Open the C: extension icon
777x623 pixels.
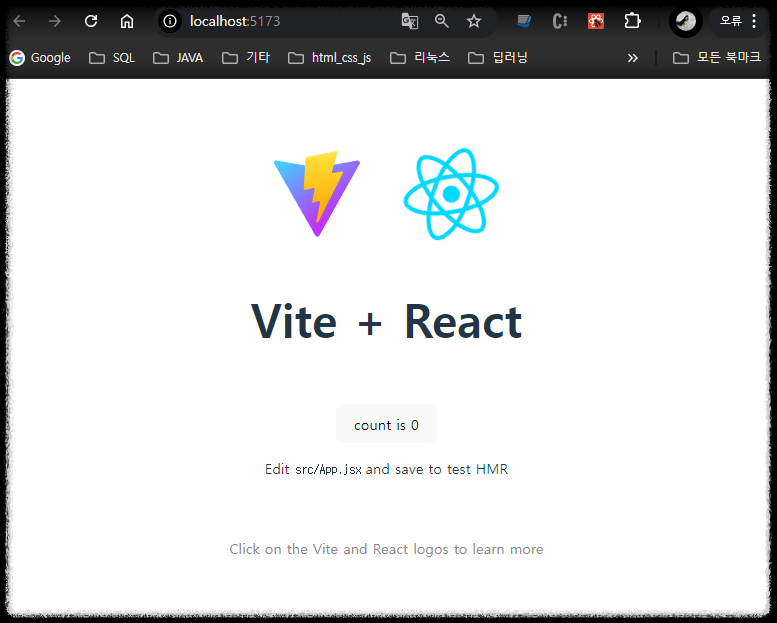click(x=560, y=21)
